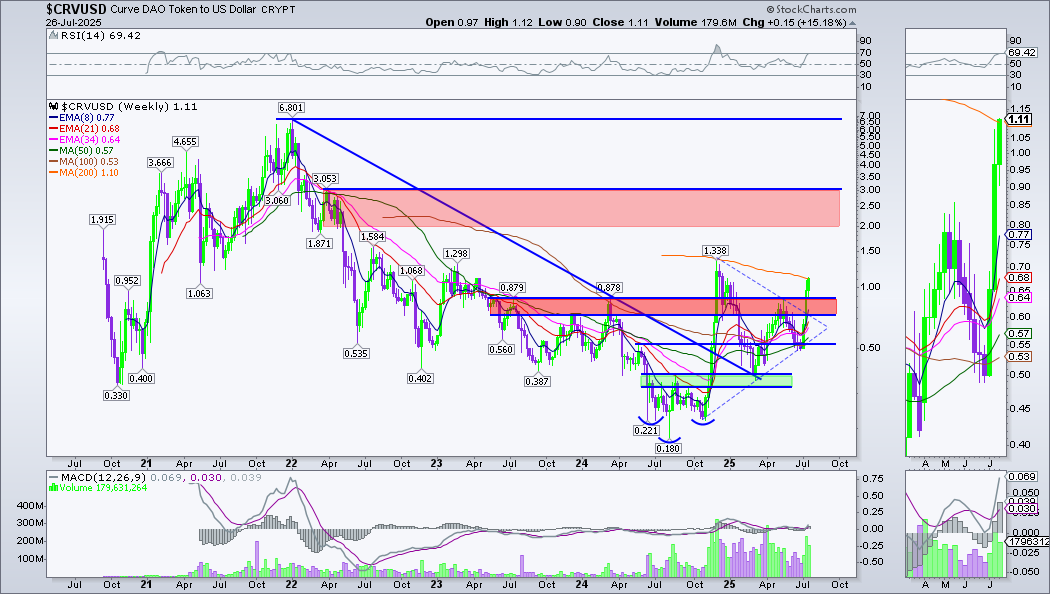Screen dimensions: 1050x594
Task: Click the MACD(12,26,9) legend line icon
Action: point(54,477)
